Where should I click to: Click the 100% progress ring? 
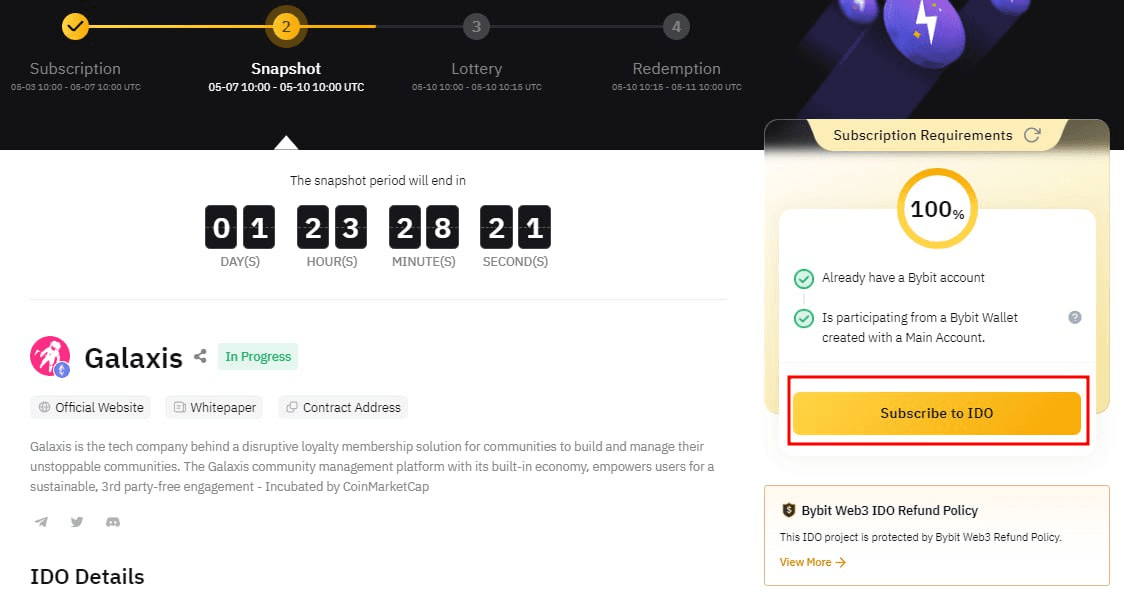tap(937, 209)
